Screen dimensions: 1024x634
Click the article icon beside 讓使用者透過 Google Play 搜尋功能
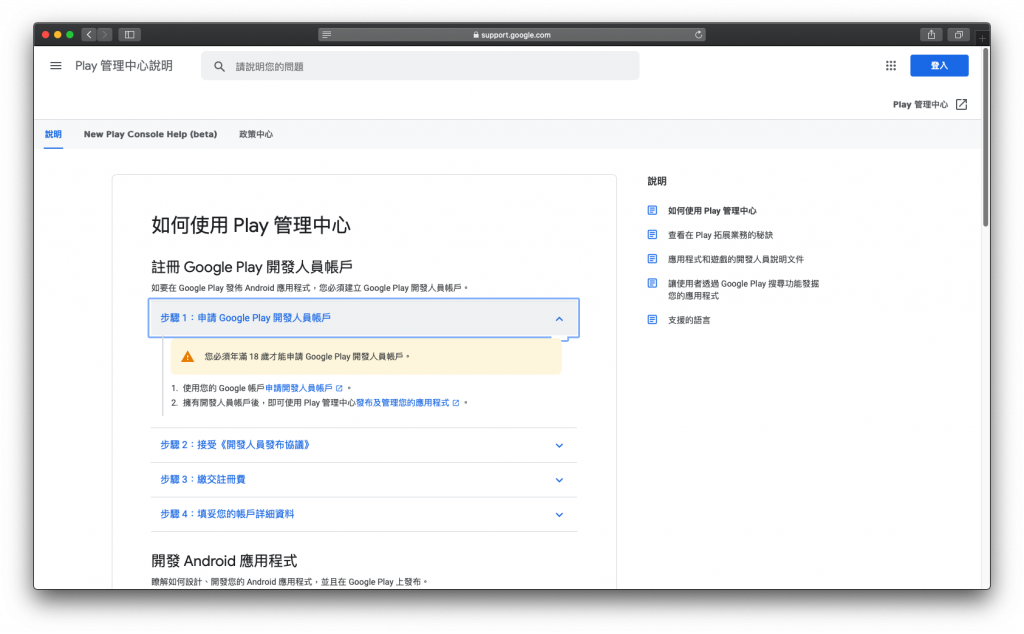coord(652,283)
